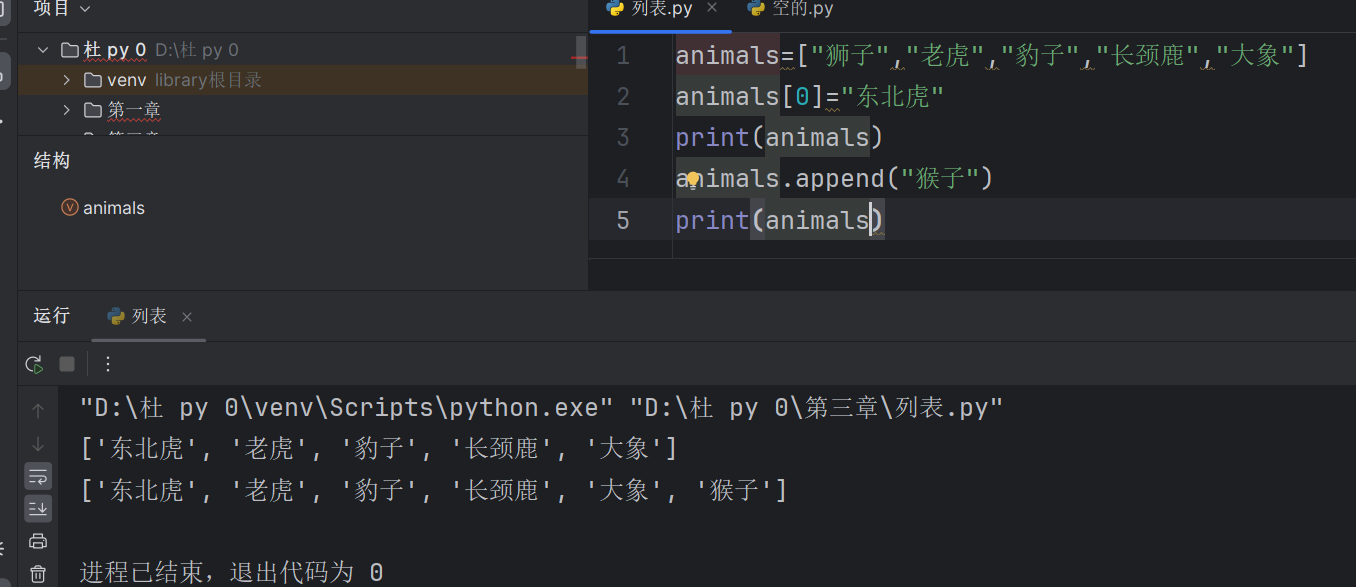Click the stop process button
Viewport: 1356px width, 587px height.
point(67,364)
